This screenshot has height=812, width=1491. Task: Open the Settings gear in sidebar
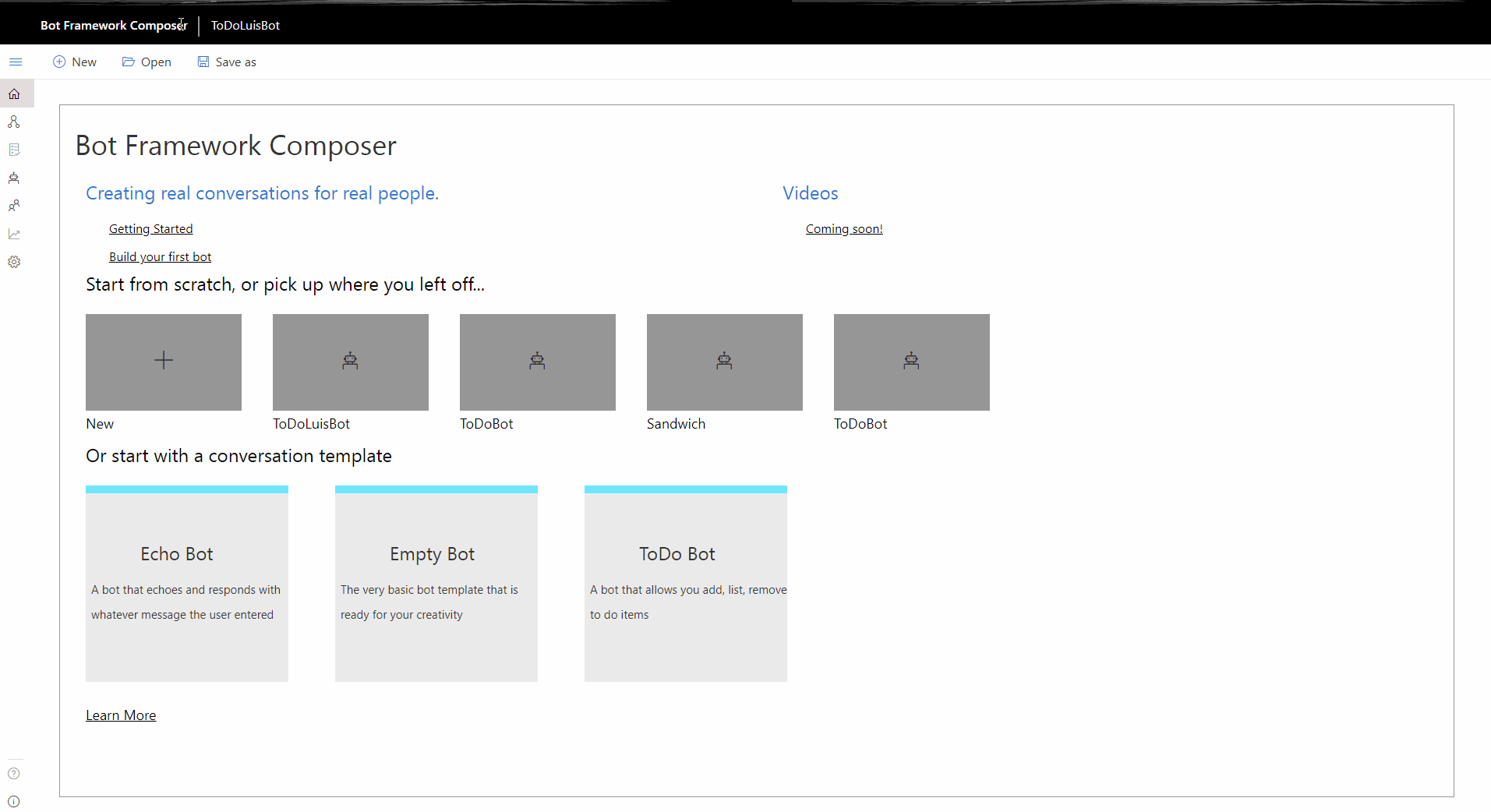[14, 262]
